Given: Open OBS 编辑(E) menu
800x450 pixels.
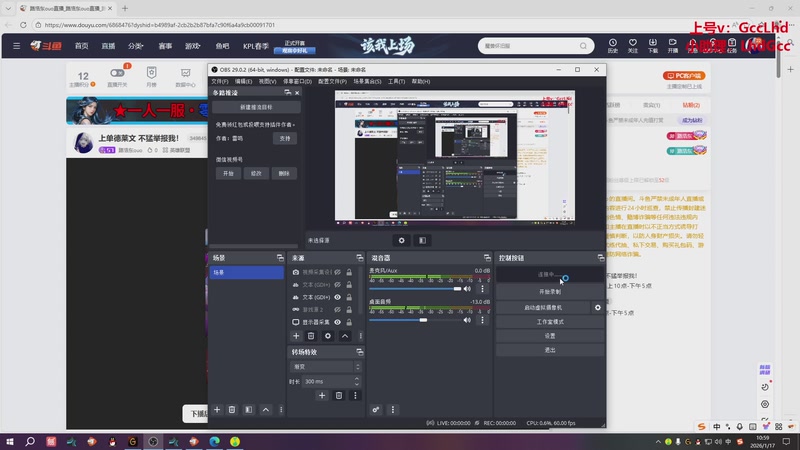Looking at the screenshot, I should 243,82.
